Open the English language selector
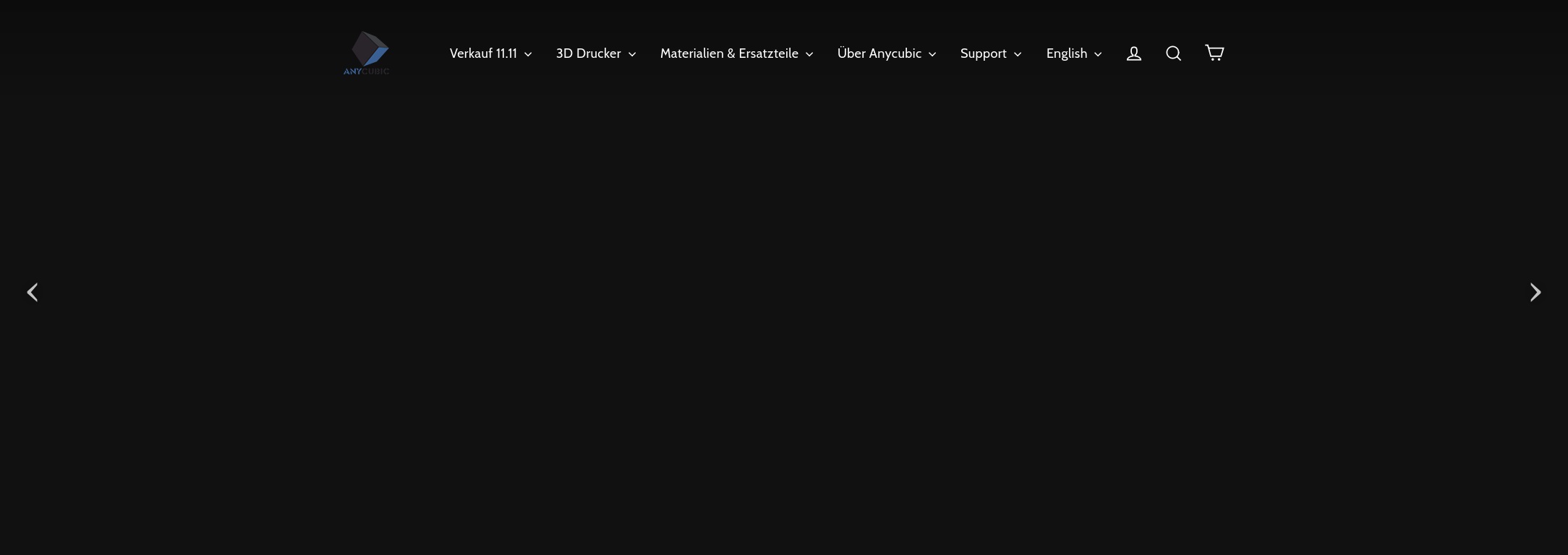Image resolution: width=1568 pixels, height=555 pixels. [1066, 53]
